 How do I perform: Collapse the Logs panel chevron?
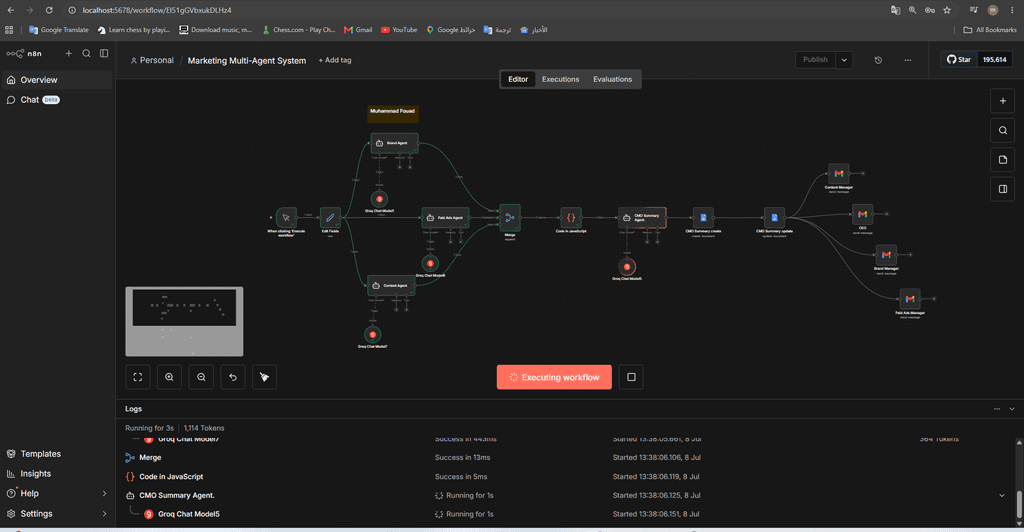(1012, 409)
